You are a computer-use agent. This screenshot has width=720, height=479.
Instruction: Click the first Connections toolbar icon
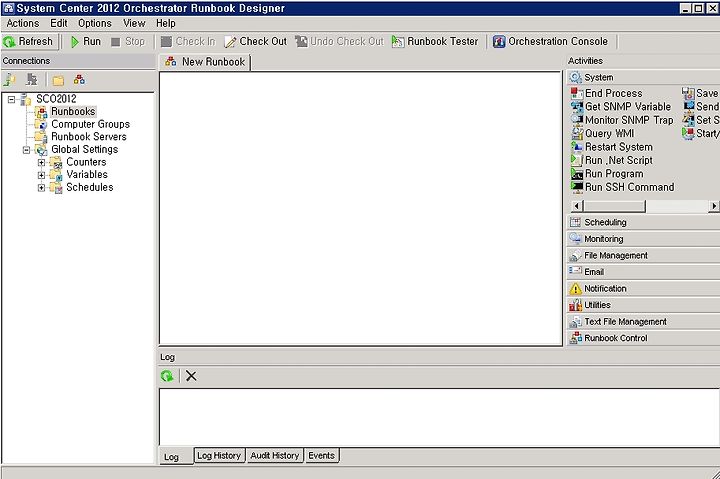[x=9, y=80]
